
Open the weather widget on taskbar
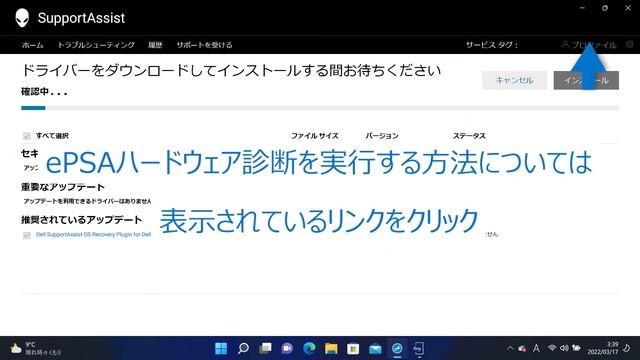36,349
